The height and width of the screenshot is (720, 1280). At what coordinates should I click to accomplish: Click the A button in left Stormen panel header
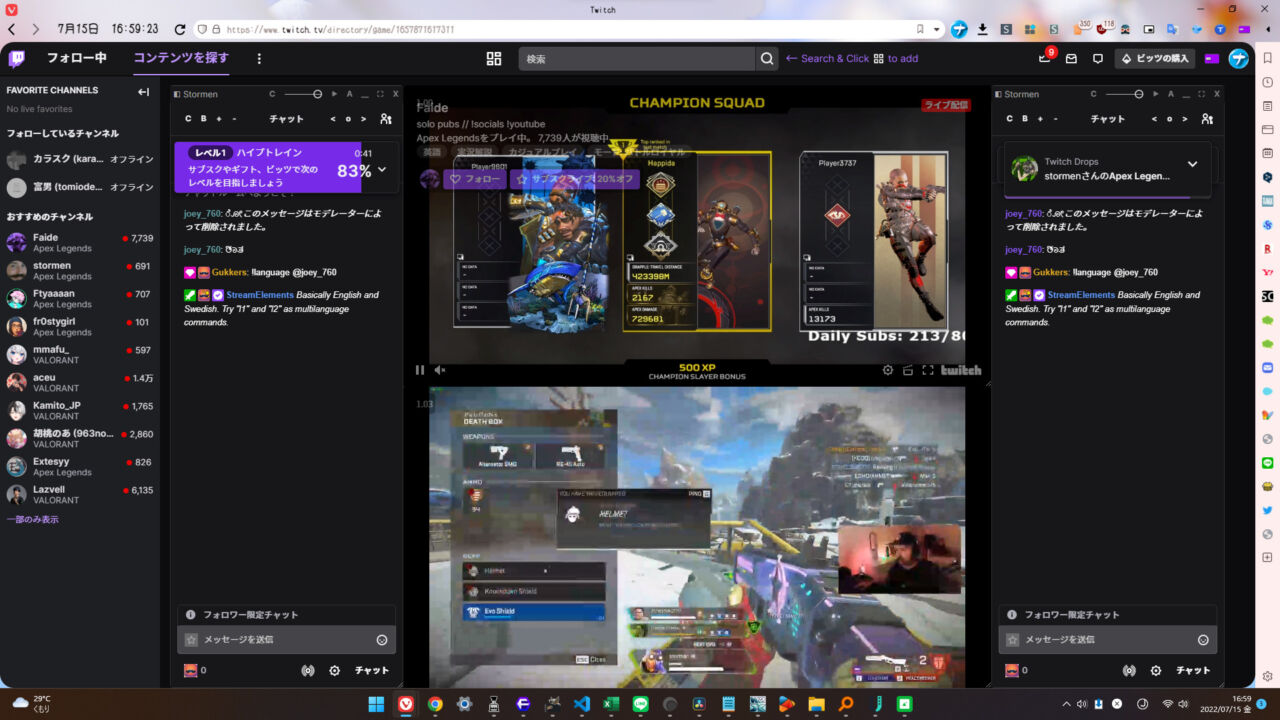click(349, 94)
